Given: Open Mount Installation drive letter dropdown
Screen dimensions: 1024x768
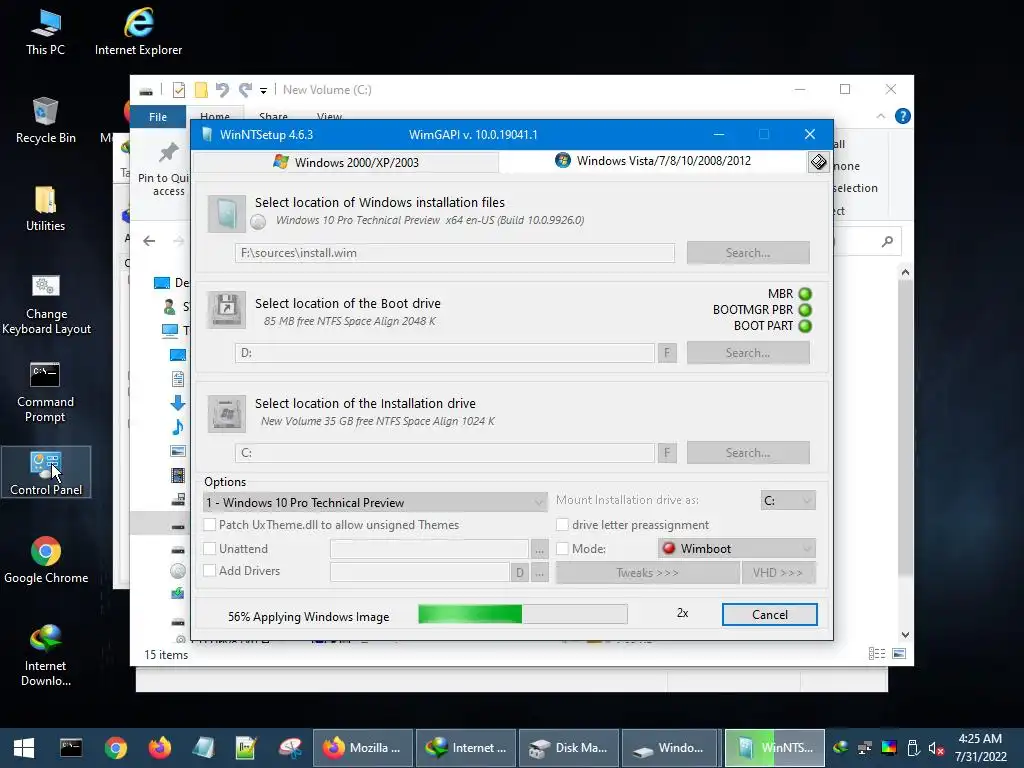Looking at the screenshot, I should point(788,500).
